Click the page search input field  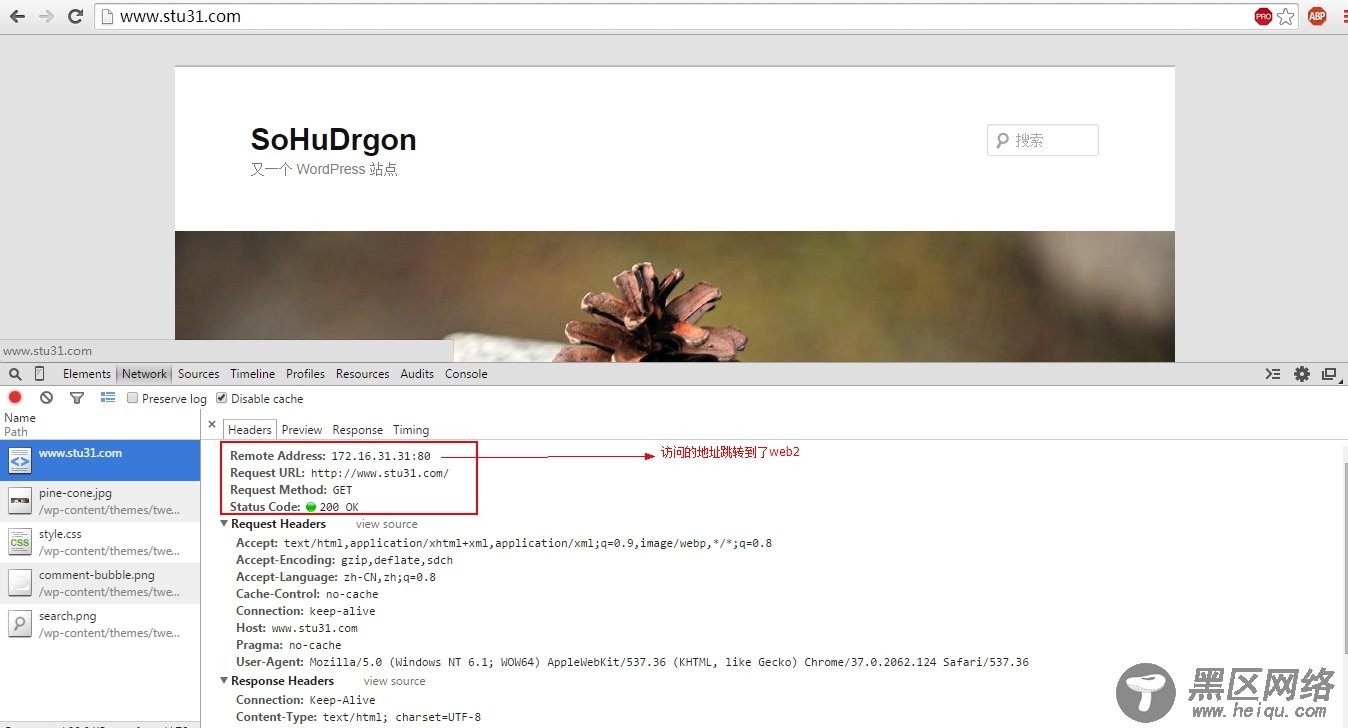[x=1043, y=140]
